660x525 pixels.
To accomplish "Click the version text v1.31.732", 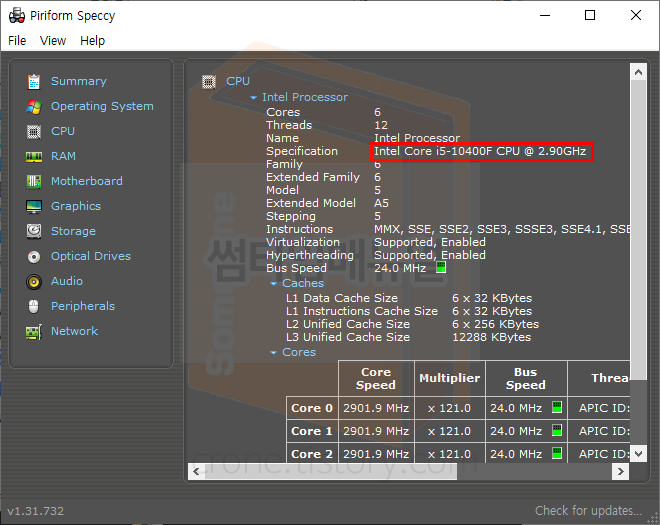I will tap(36, 511).
